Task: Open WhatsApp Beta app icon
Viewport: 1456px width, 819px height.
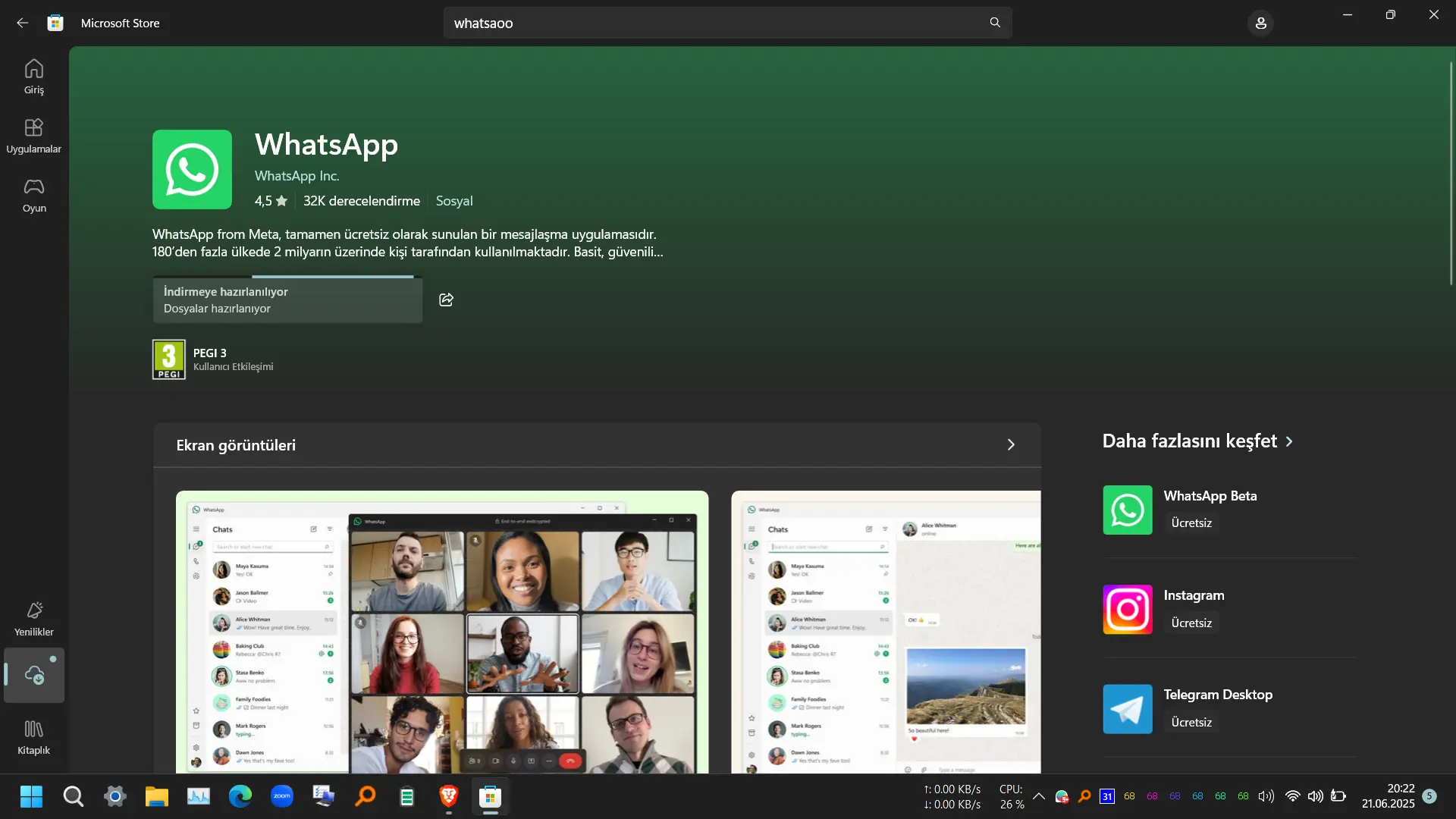Action: [x=1128, y=510]
